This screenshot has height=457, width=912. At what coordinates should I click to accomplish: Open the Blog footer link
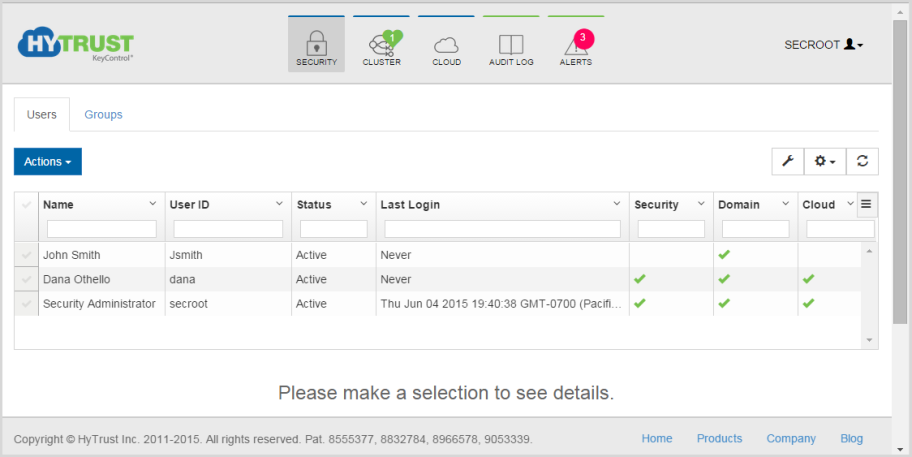(x=851, y=438)
